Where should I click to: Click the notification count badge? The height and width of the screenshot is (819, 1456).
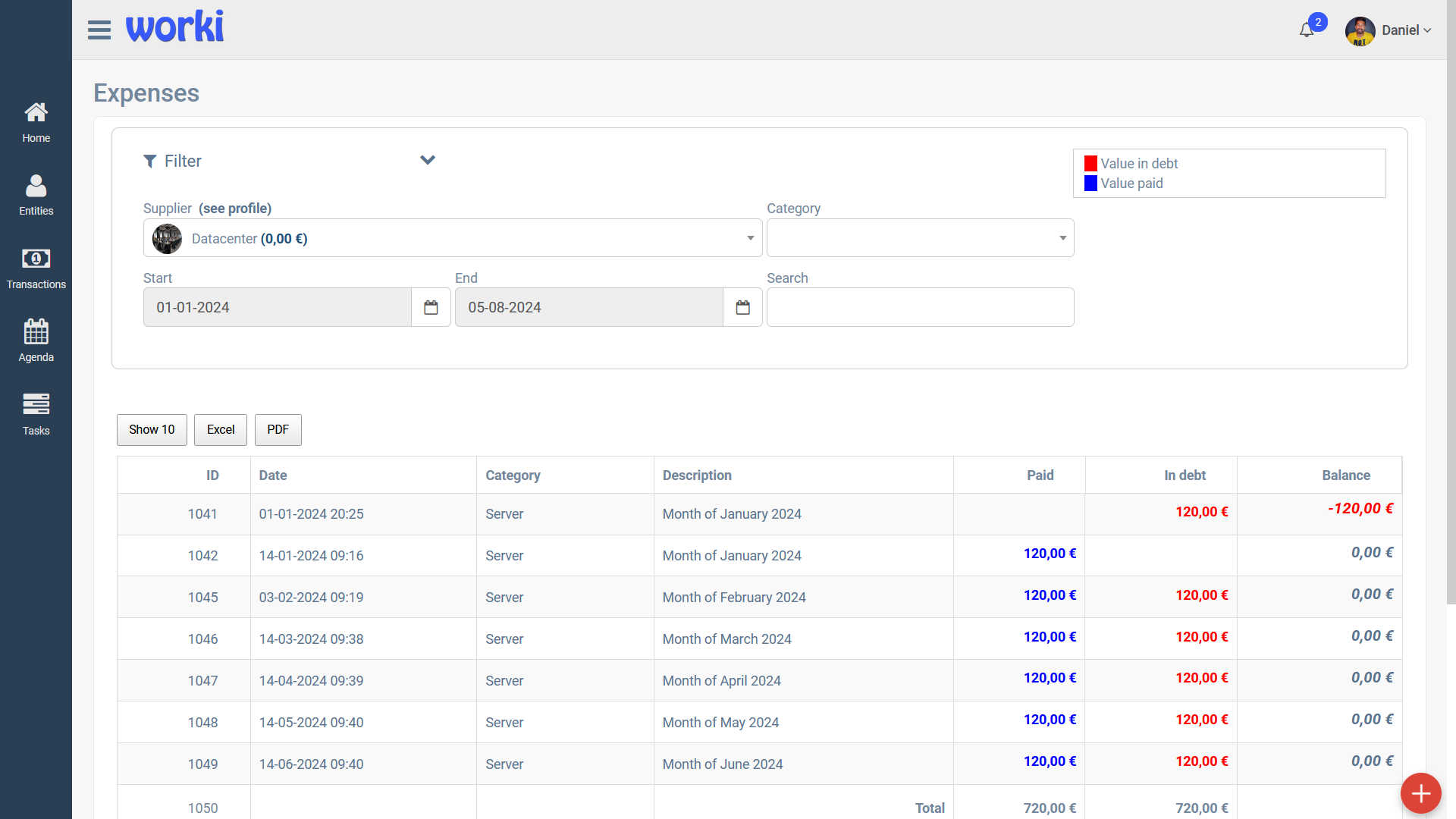click(x=1318, y=22)
